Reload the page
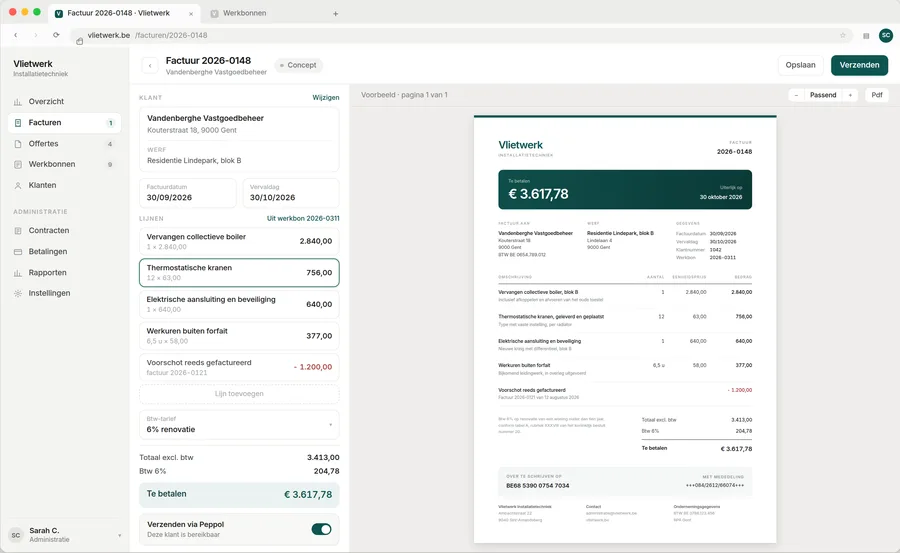The image size is (900, 553). (56, 35)
